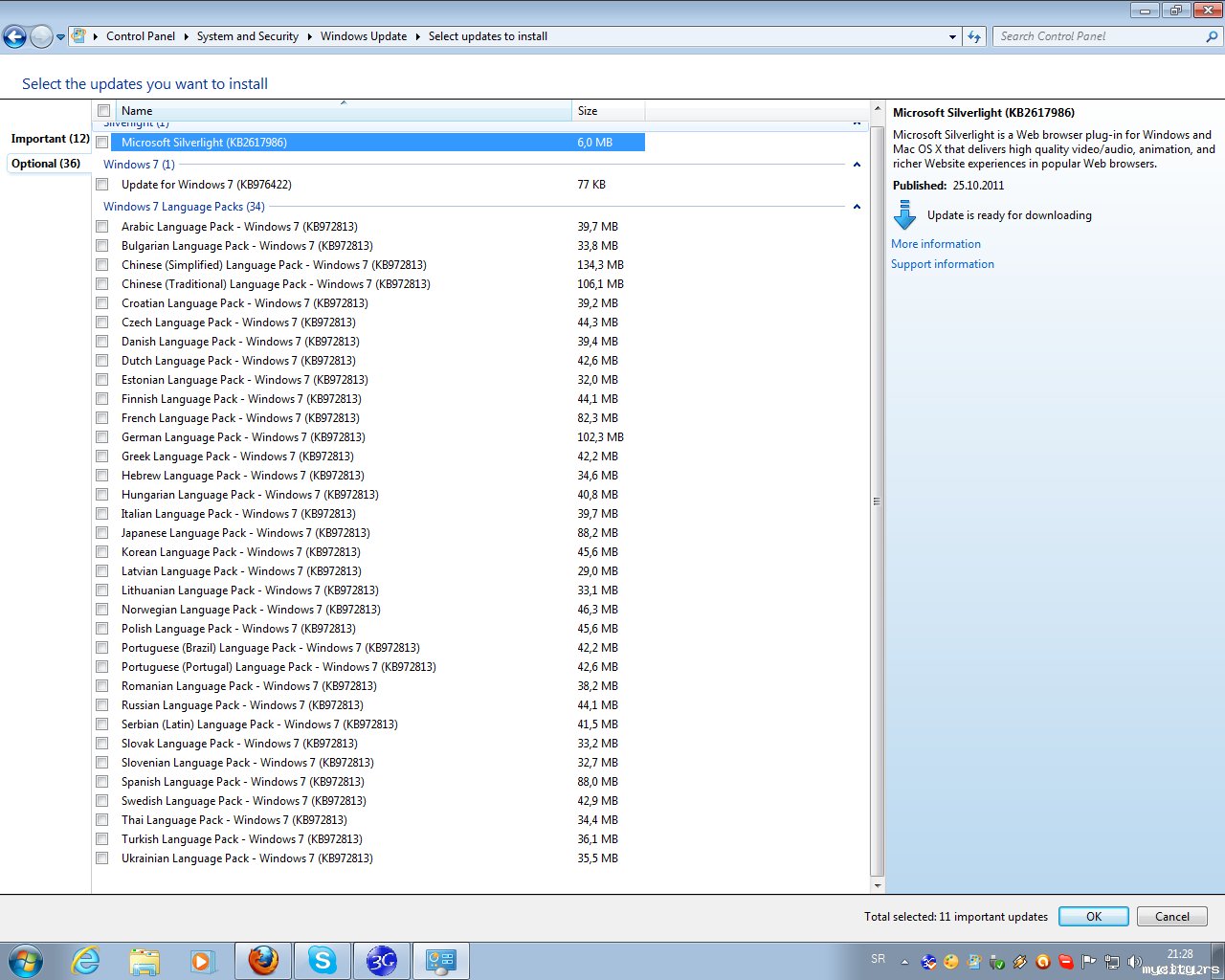
Task: Switch to the Important (12) tab
Action: click(50, 139)
